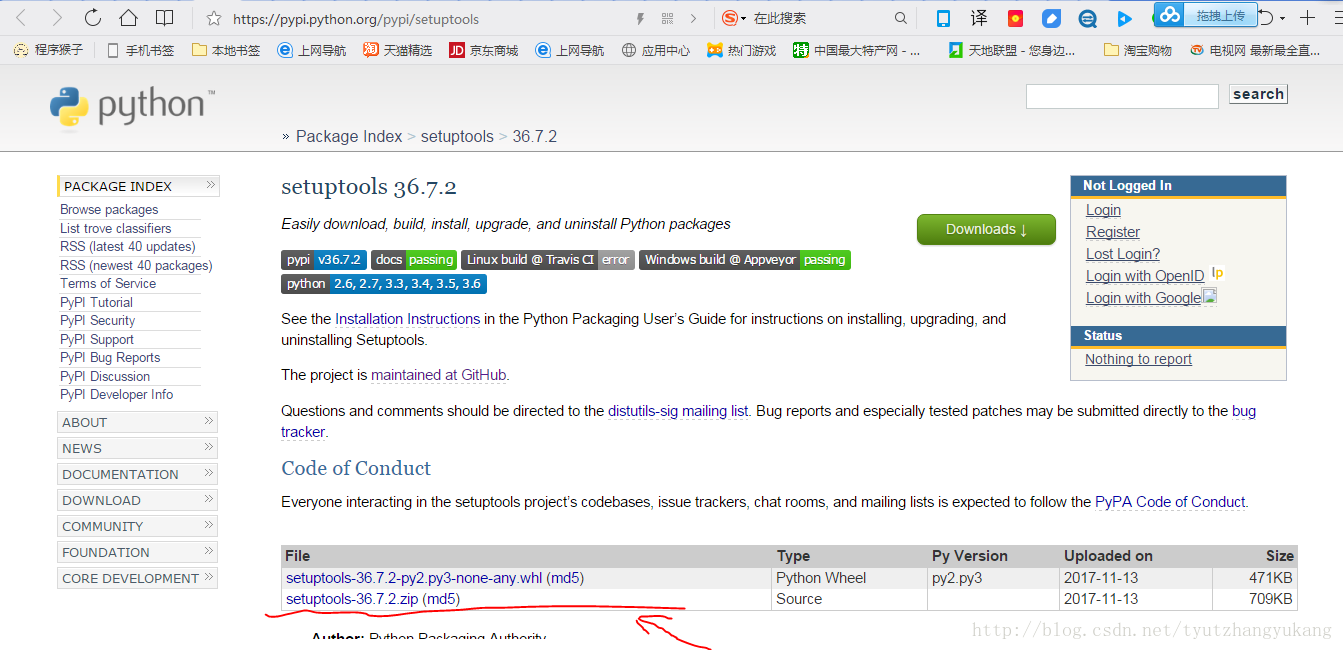
Task: Open the maintained at GitHub link
Action: (439, 375)
